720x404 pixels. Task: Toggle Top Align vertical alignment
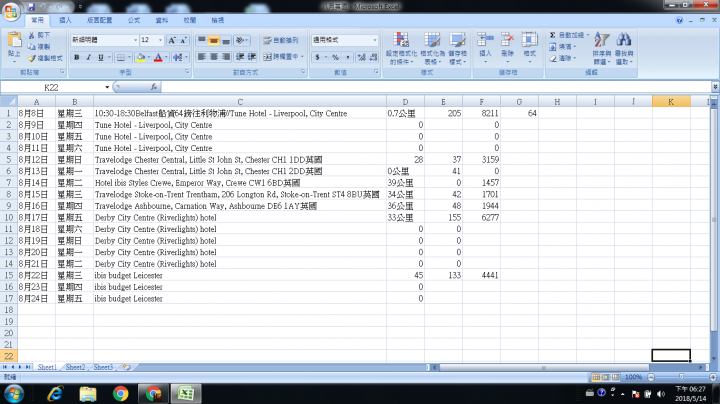[202, 40]
